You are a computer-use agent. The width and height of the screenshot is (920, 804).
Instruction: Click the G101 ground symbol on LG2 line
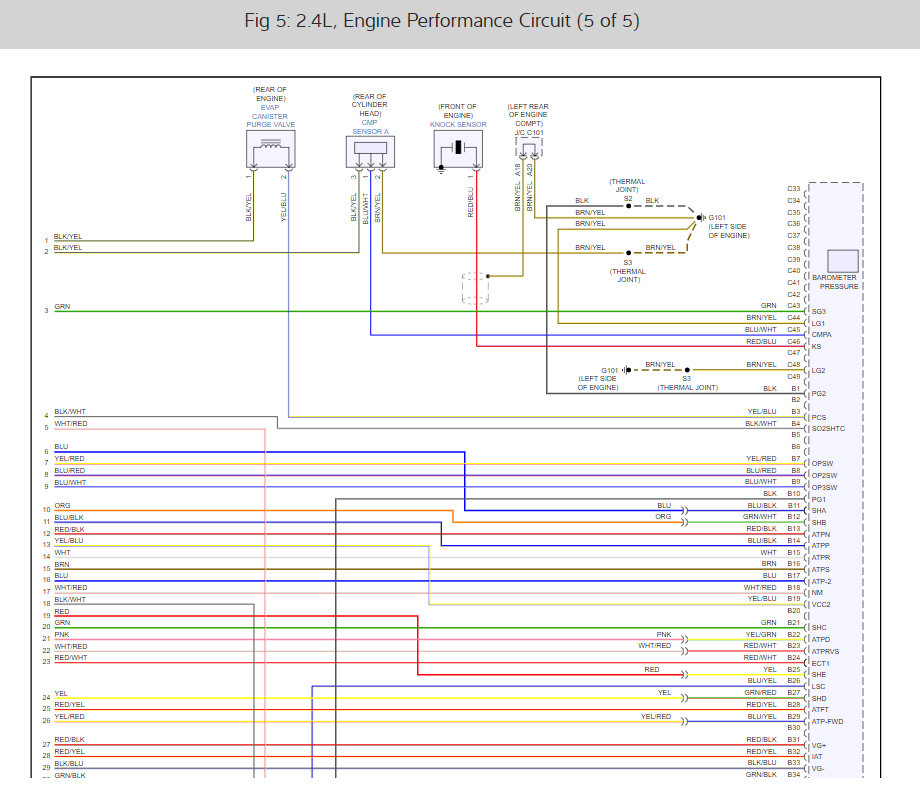624,370
